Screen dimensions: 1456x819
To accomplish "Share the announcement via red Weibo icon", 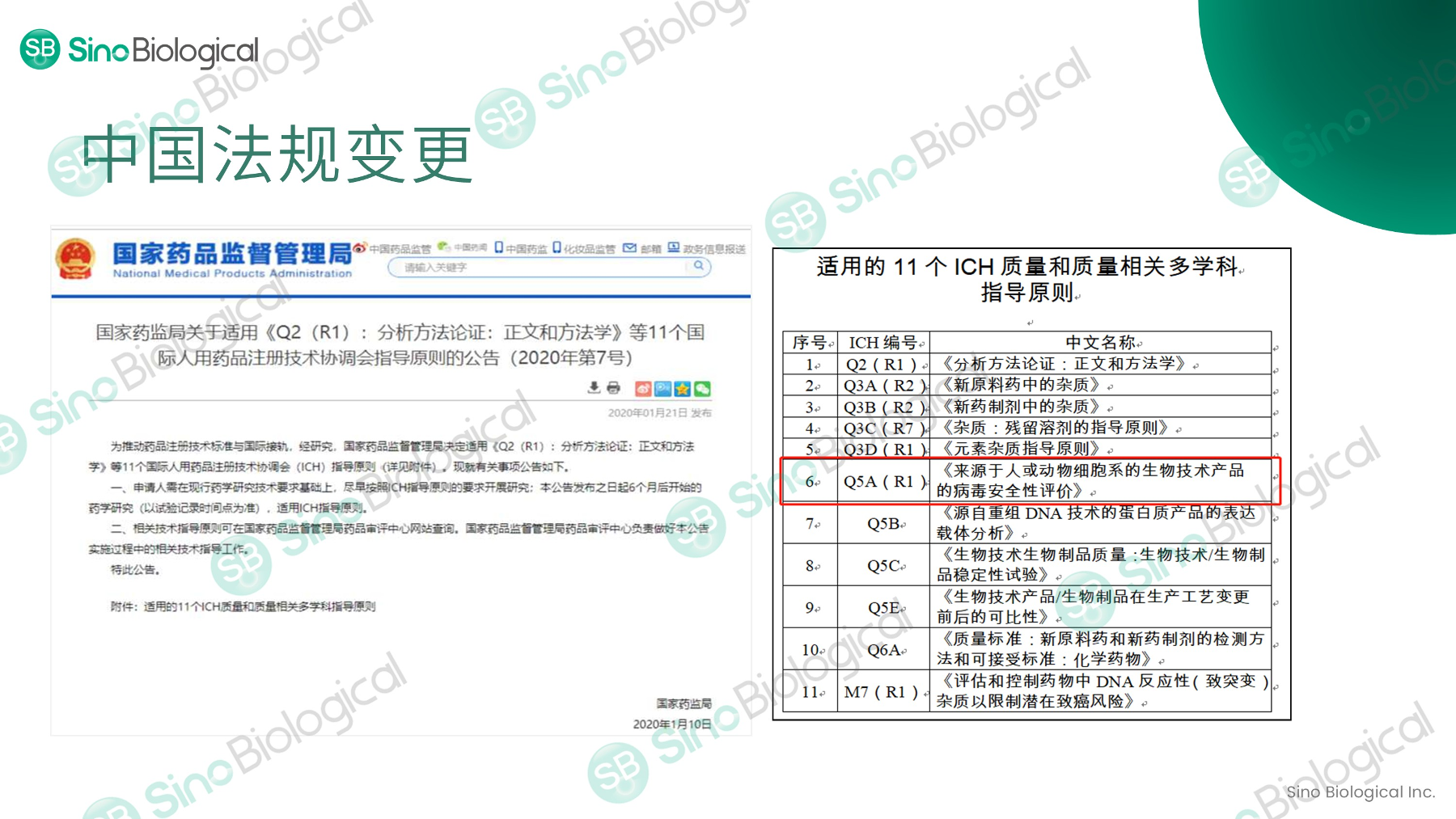I will pyautogui.click(x=643, y=389).
